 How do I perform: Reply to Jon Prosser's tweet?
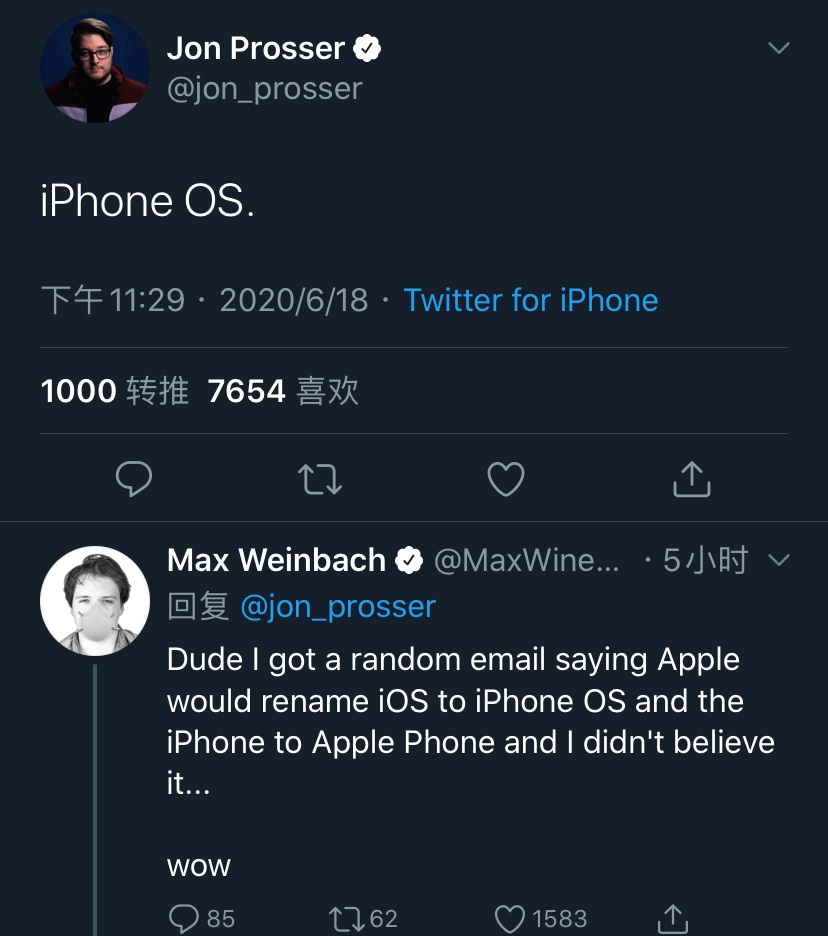(134, 480)
